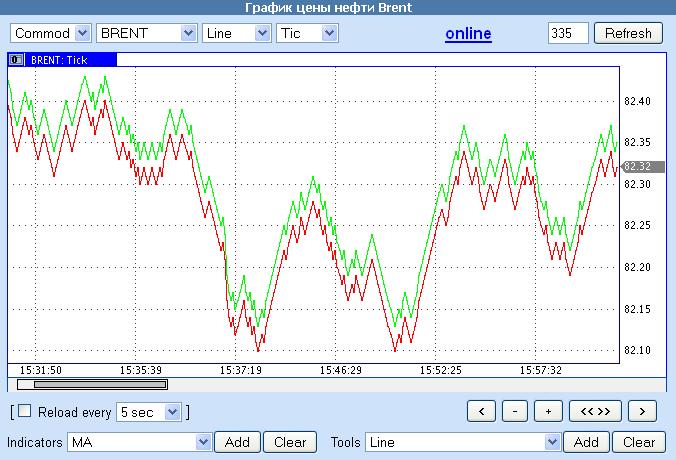This screenshot has height=460, width=676.
Task: Click the small icon beside BRENT: Tick
Action: click(16, 59)
